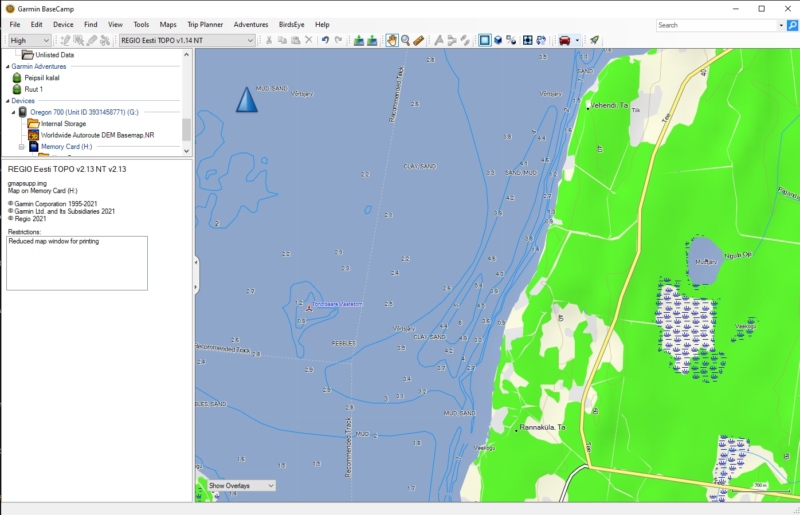Image resolution: width=800 pixels, height=515 pixels.
Task: Open the BirdsEye menu
Action: (x=291, y=24)
